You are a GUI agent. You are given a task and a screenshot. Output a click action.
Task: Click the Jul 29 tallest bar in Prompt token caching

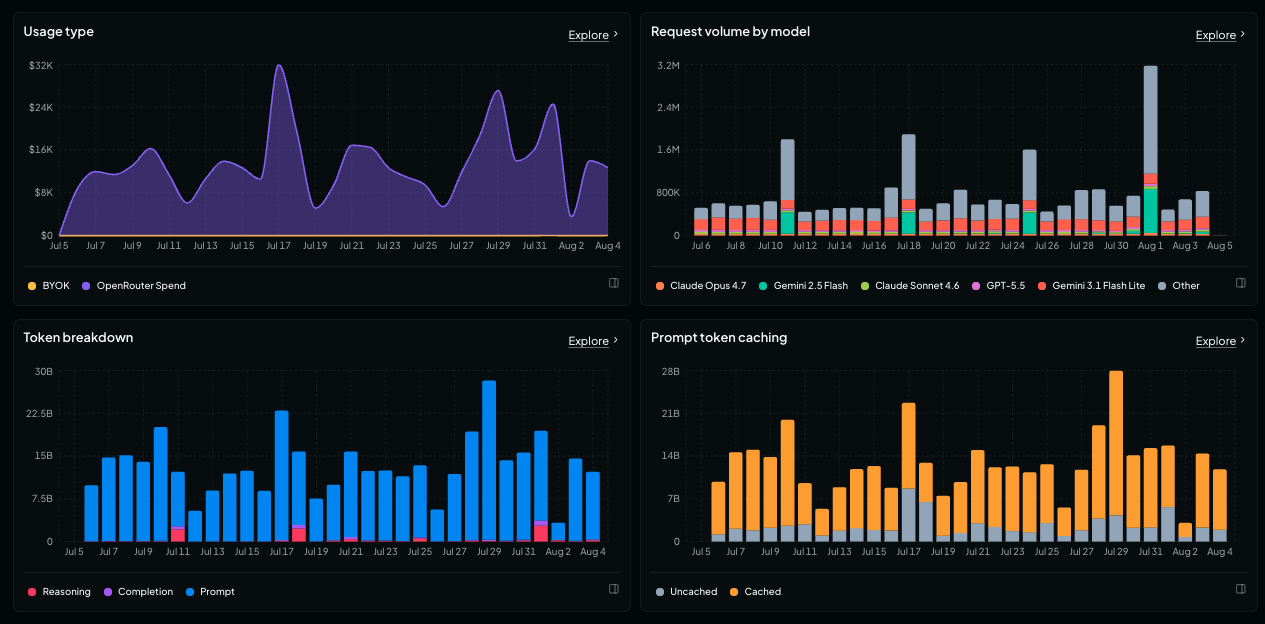(x=1116, y=456)
